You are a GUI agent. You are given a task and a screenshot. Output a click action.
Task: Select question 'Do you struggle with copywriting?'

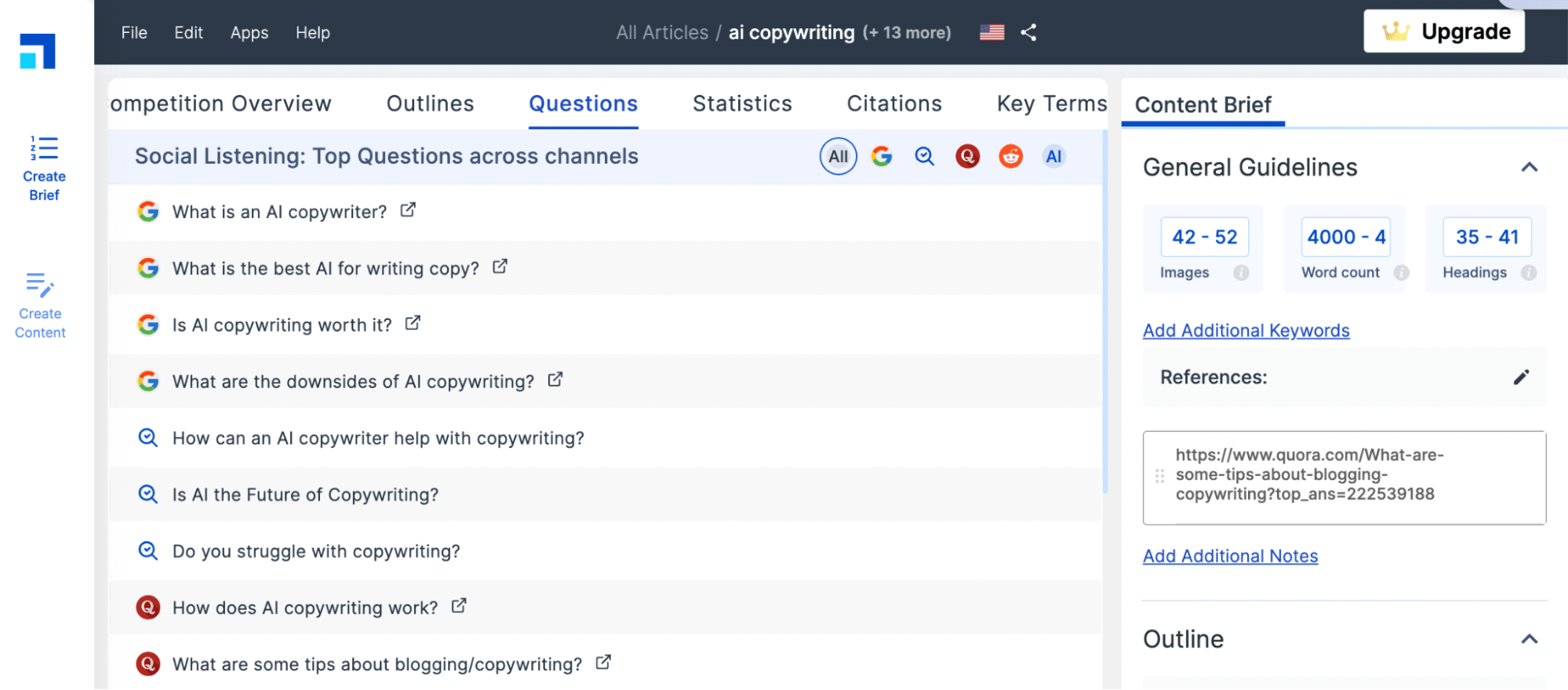316,551
